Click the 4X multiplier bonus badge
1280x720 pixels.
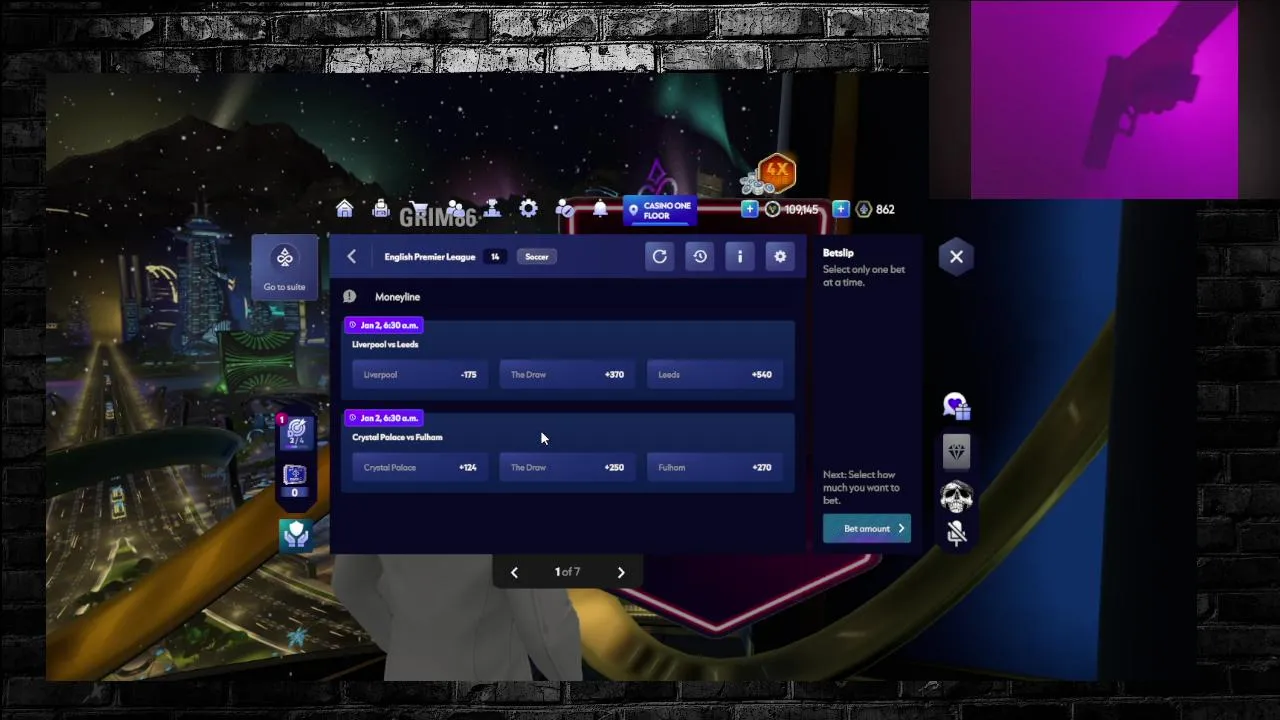click(776, 172)
